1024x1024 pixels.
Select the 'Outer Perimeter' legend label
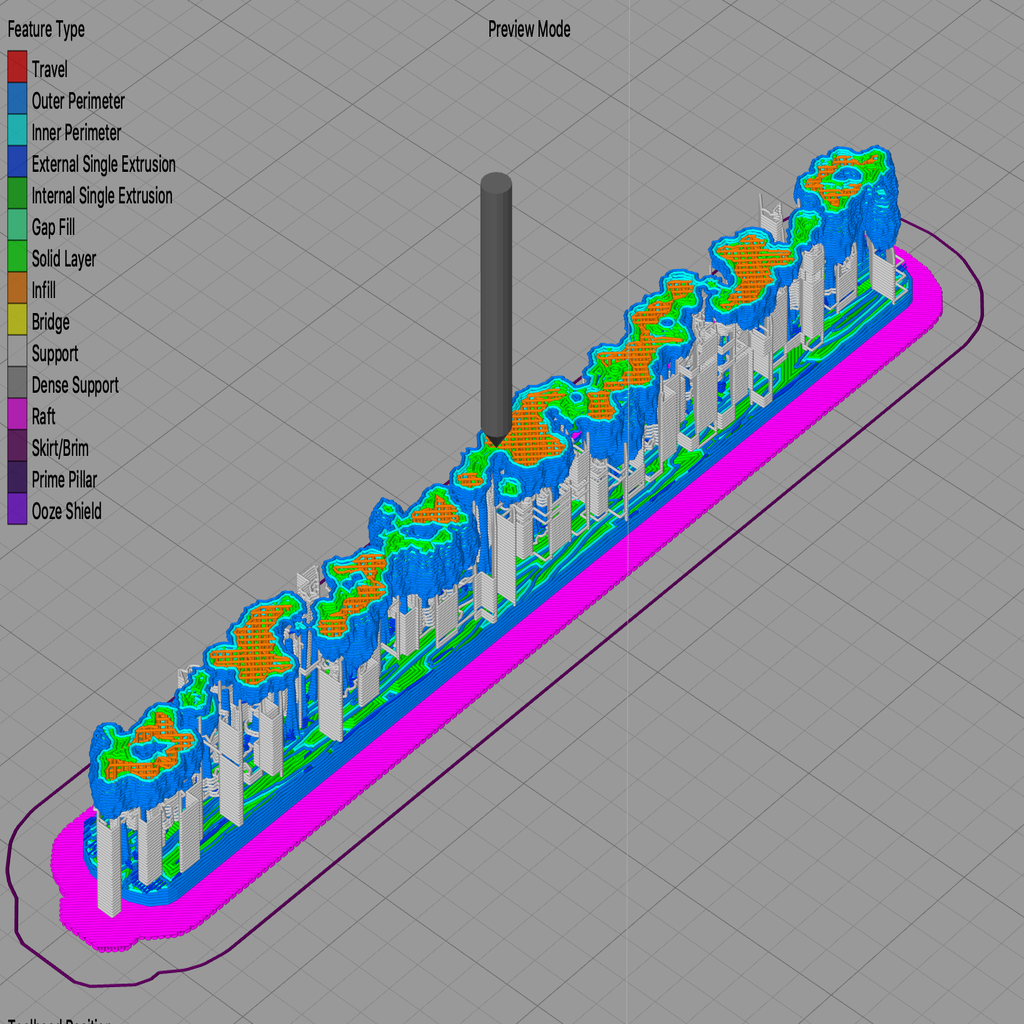(78, 101)
